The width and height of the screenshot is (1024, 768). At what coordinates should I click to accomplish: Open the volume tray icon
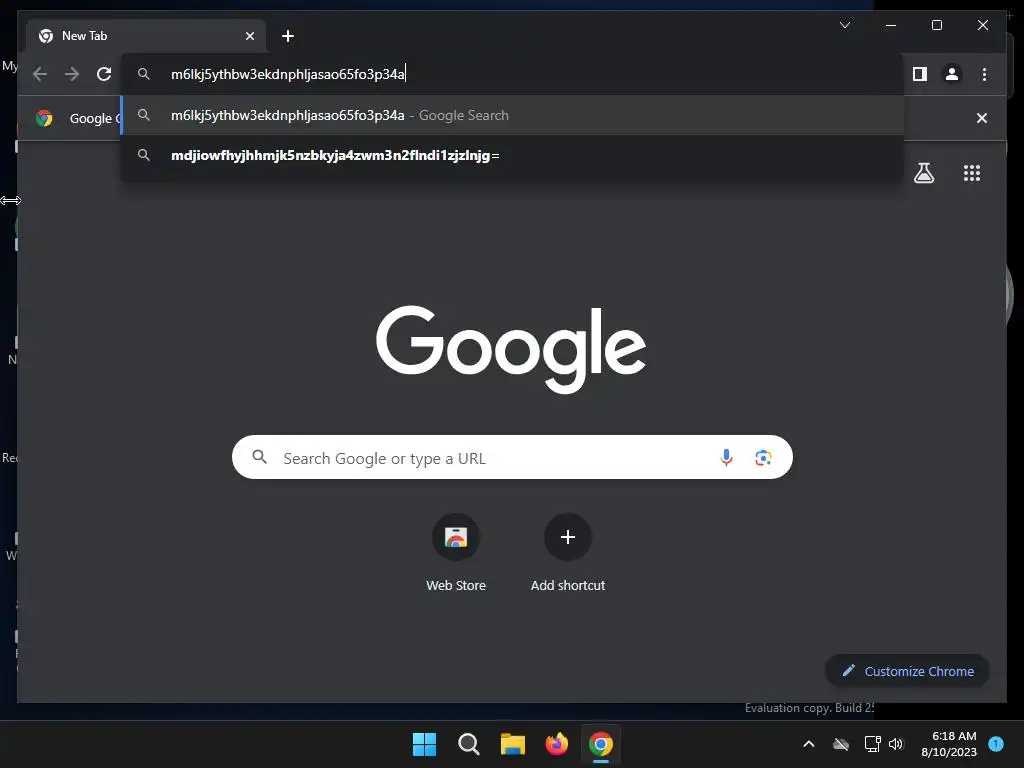896,744
